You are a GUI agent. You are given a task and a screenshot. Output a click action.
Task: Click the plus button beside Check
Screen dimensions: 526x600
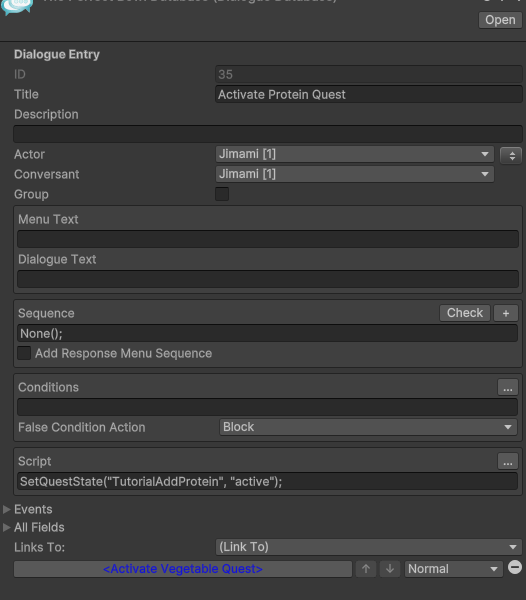pyautogui.click(x=506, y=313)
